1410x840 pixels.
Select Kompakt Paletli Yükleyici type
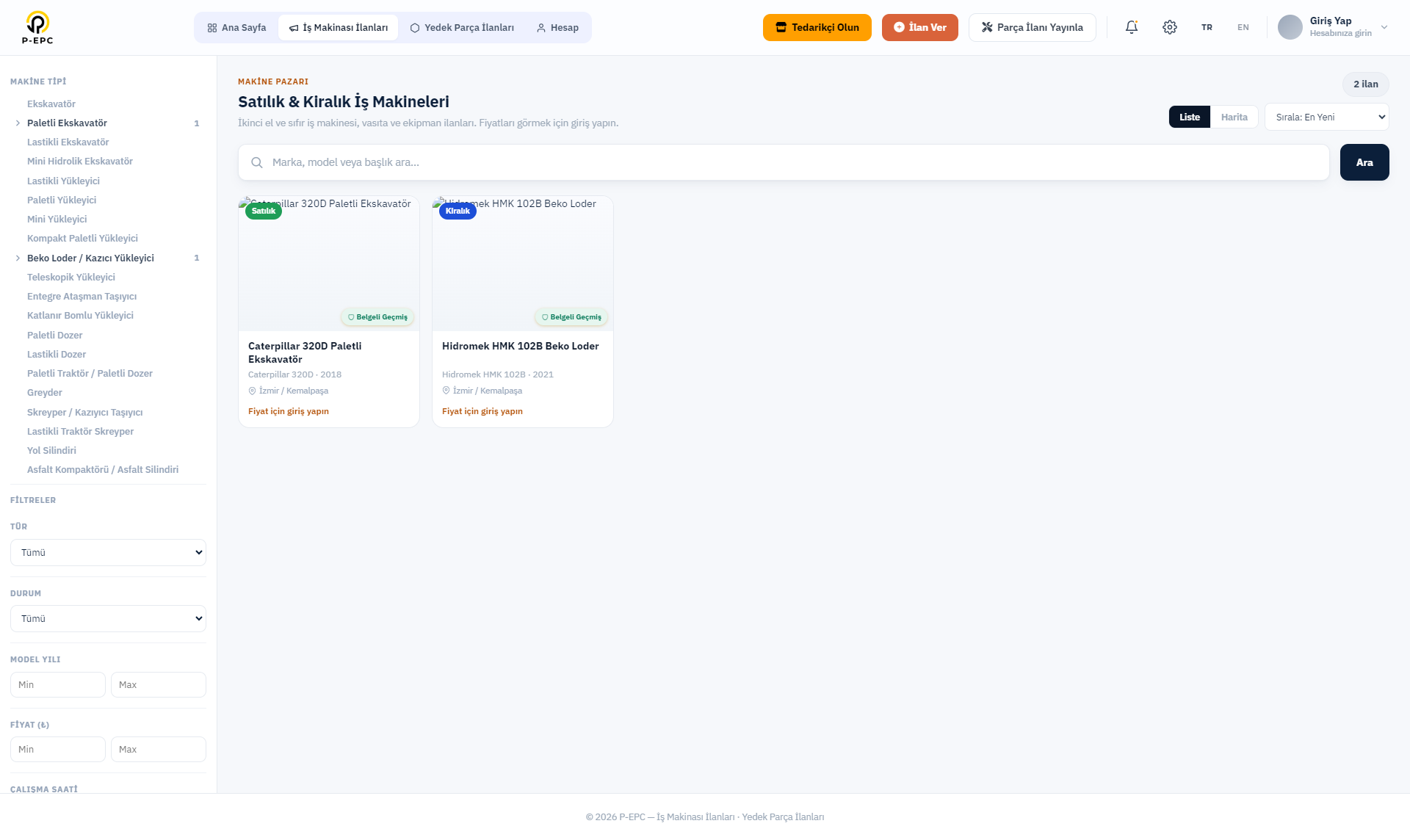[x=82, y=239]
